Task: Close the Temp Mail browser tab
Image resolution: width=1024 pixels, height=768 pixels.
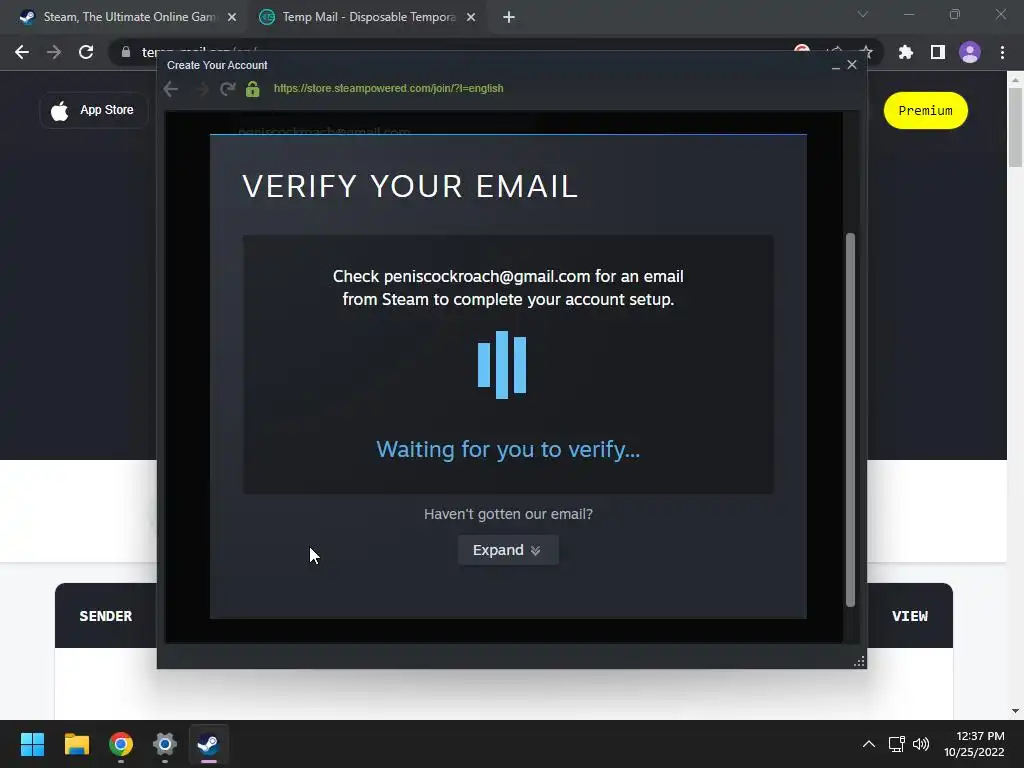Action: click(471, 17)
